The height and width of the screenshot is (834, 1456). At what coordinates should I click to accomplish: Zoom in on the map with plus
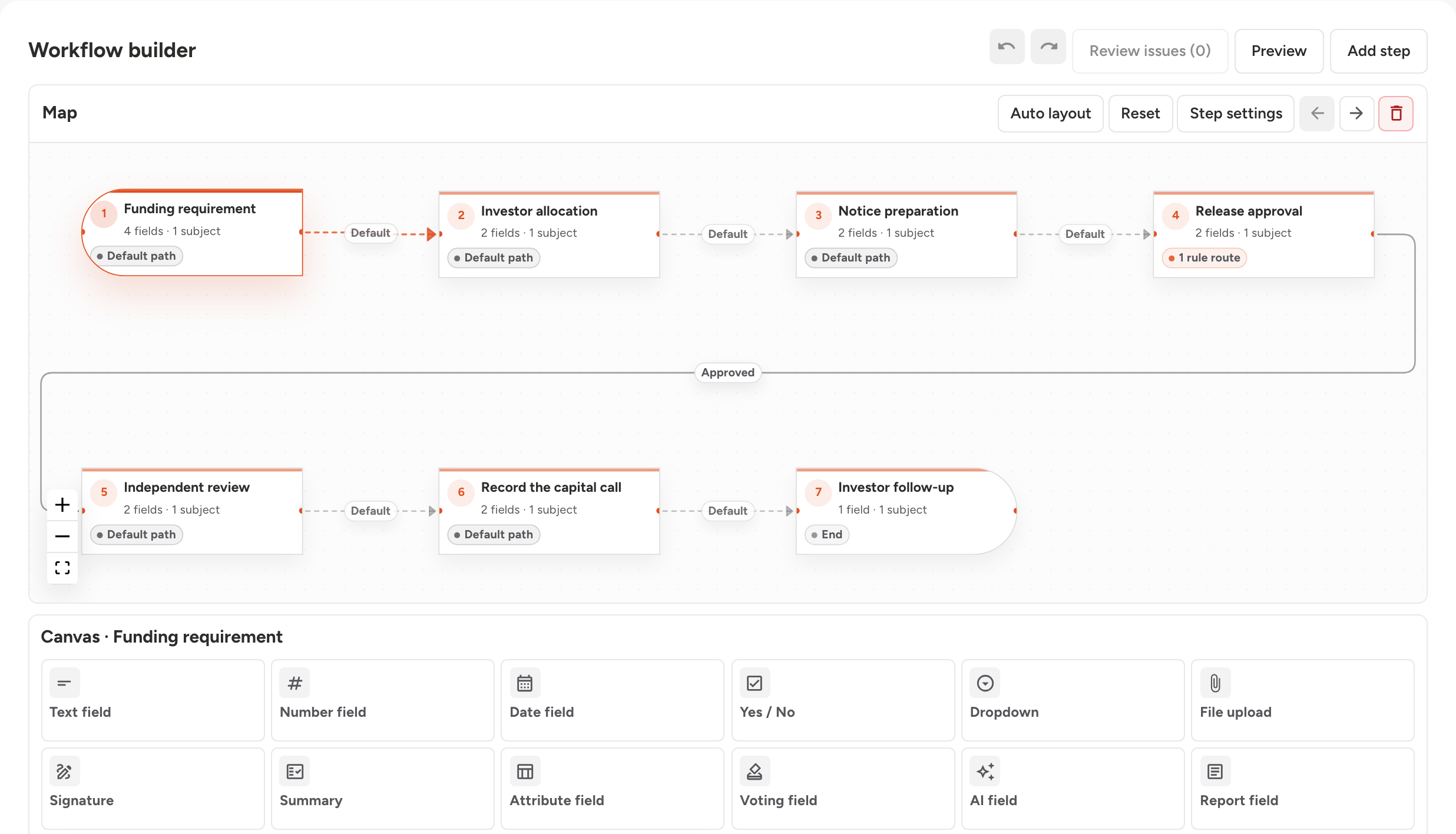pyautogui.click(x=62, y=505)
